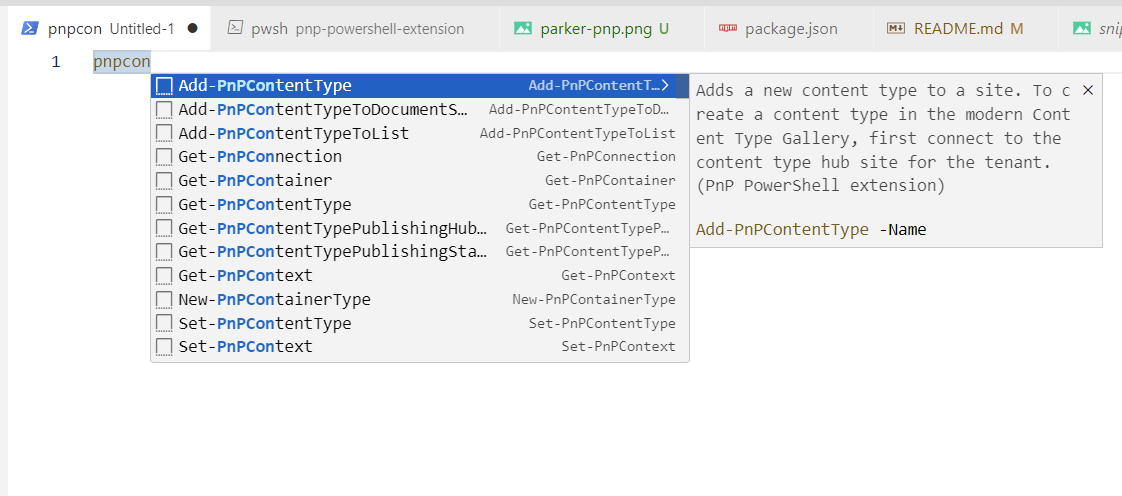Click the typed pnpcon text in editor

[x=122, y=62]
